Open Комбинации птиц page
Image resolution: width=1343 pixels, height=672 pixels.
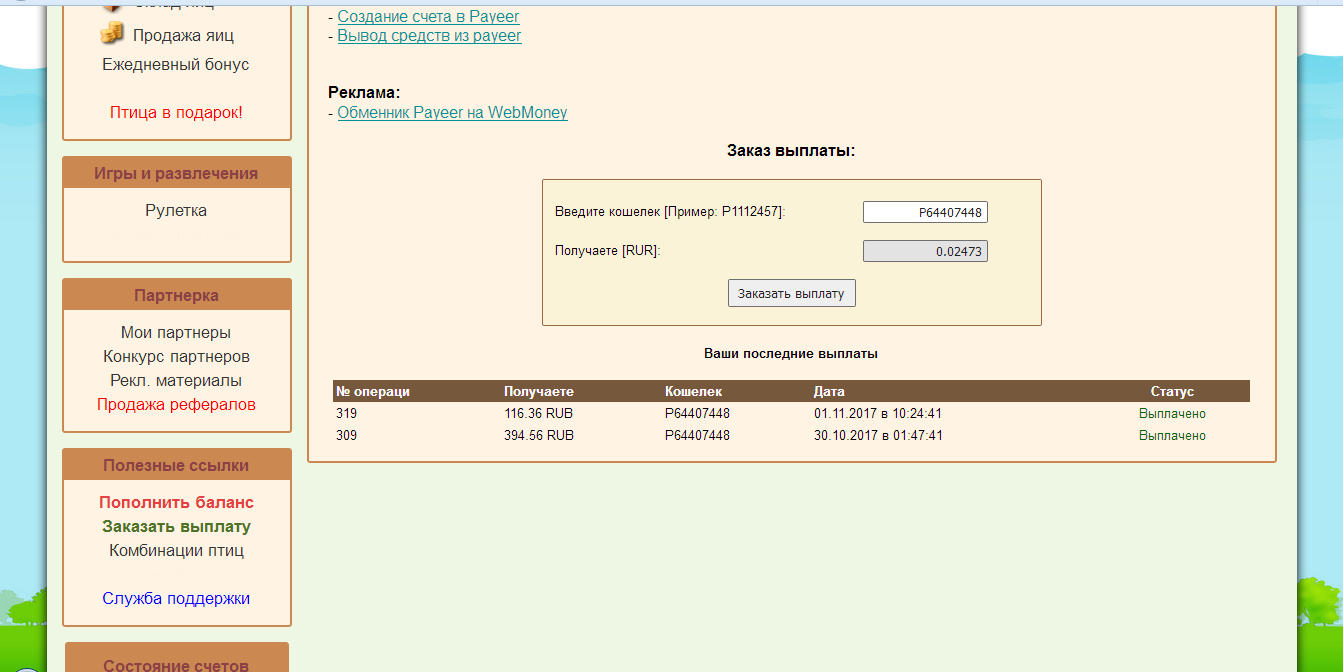coord(176,550)
